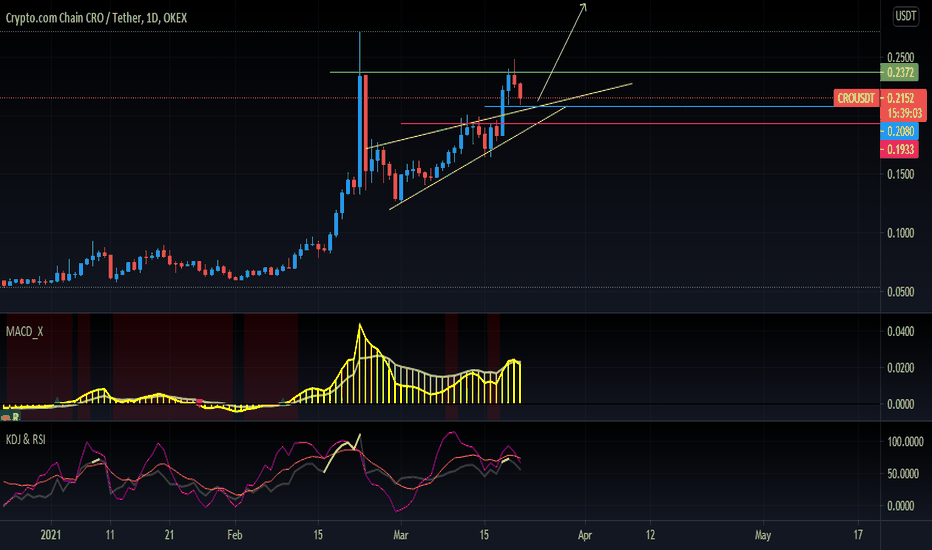Click the KDJ & RSI indicator title
The width and height of the screenshot is (932, 550).
(26, 439)
